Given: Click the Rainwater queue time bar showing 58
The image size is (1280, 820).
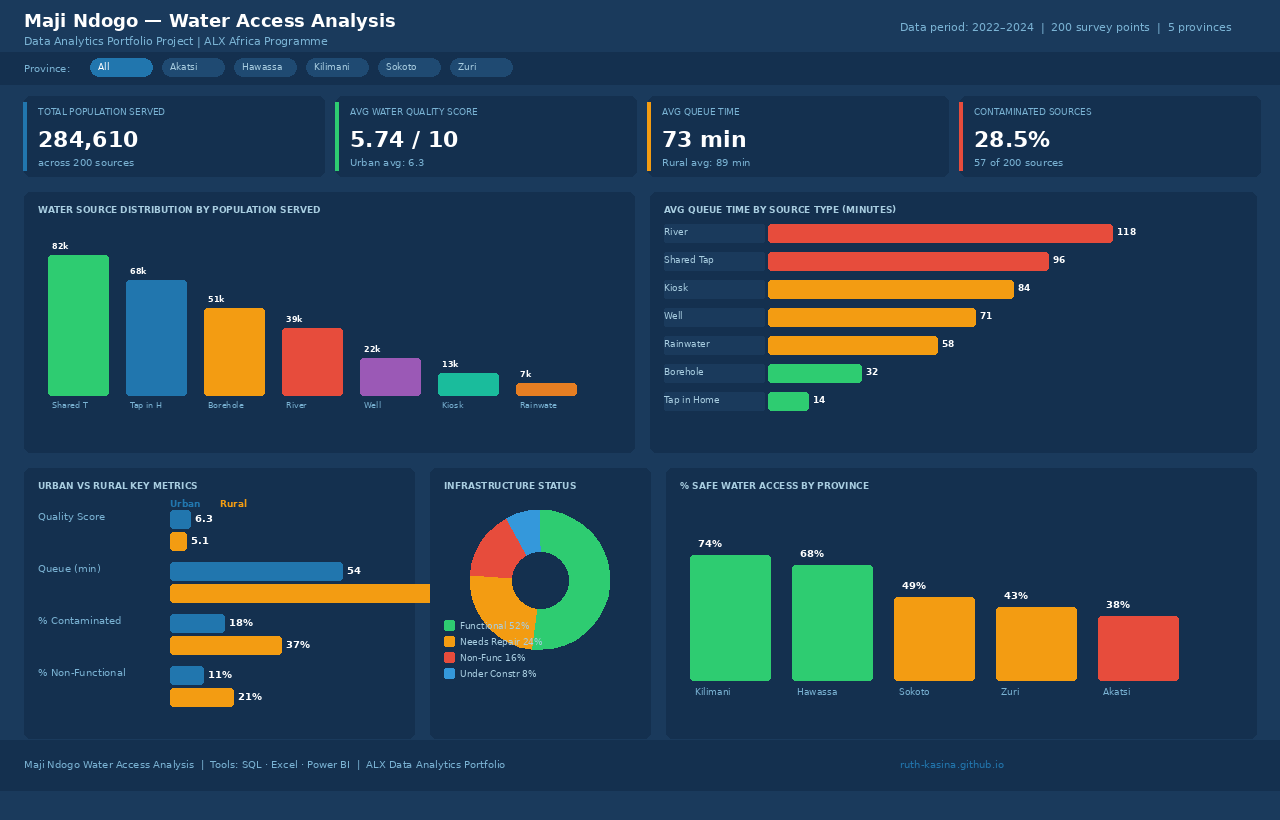Looking at the screenshot, I should tap(853, 345).
